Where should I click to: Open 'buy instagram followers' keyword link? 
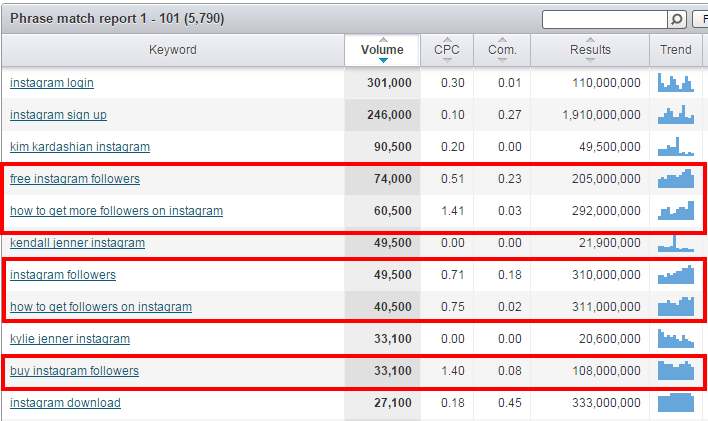tap(74, 371)
